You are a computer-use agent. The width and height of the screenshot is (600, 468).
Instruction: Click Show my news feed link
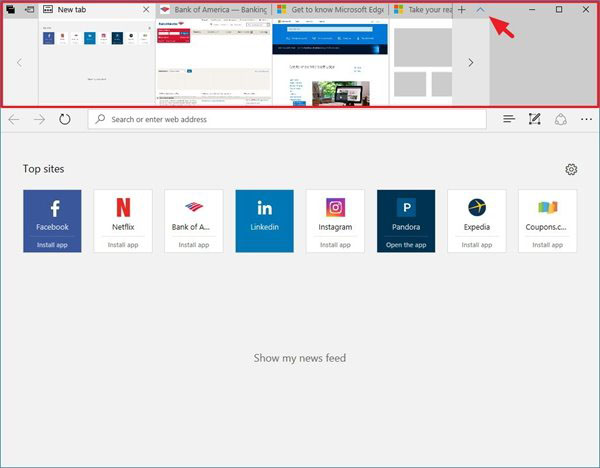299,358
